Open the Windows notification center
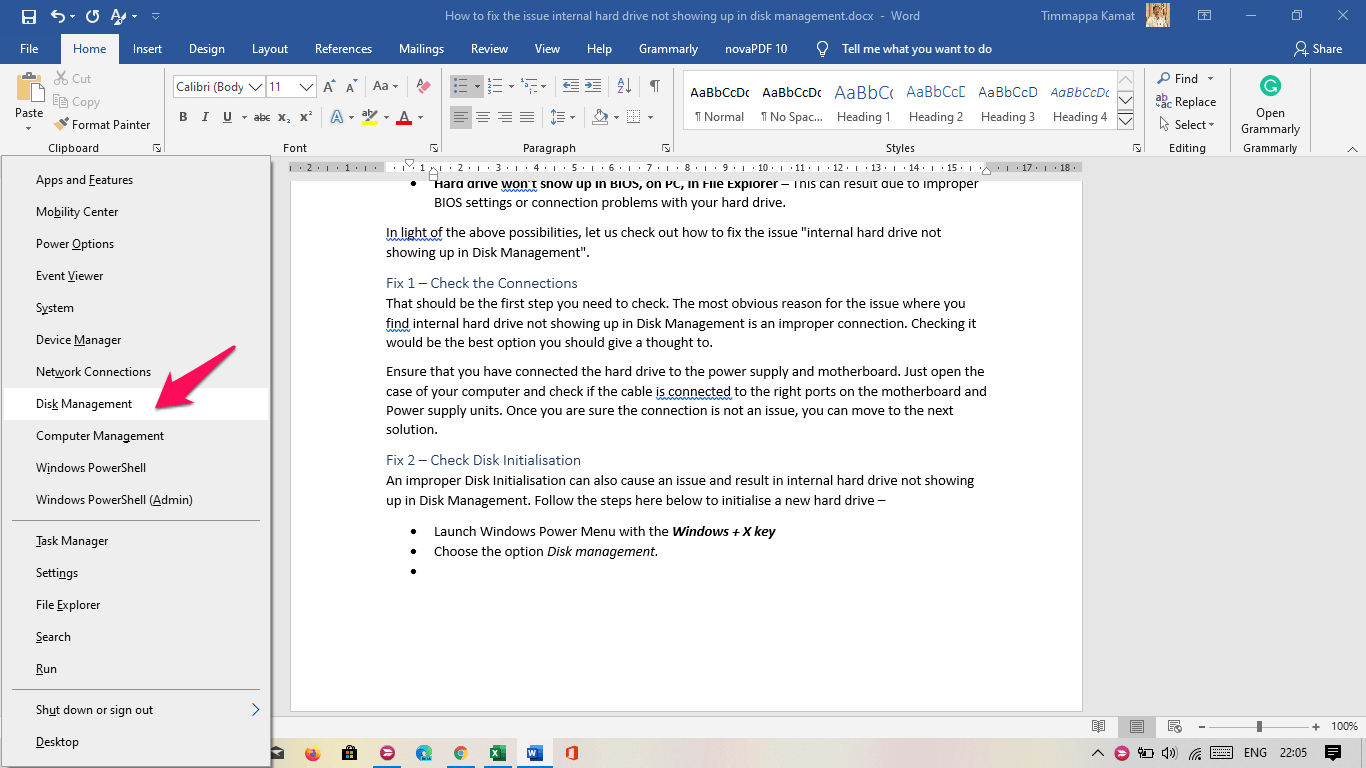This screenshot has height=768, width=1366. 1333,753
